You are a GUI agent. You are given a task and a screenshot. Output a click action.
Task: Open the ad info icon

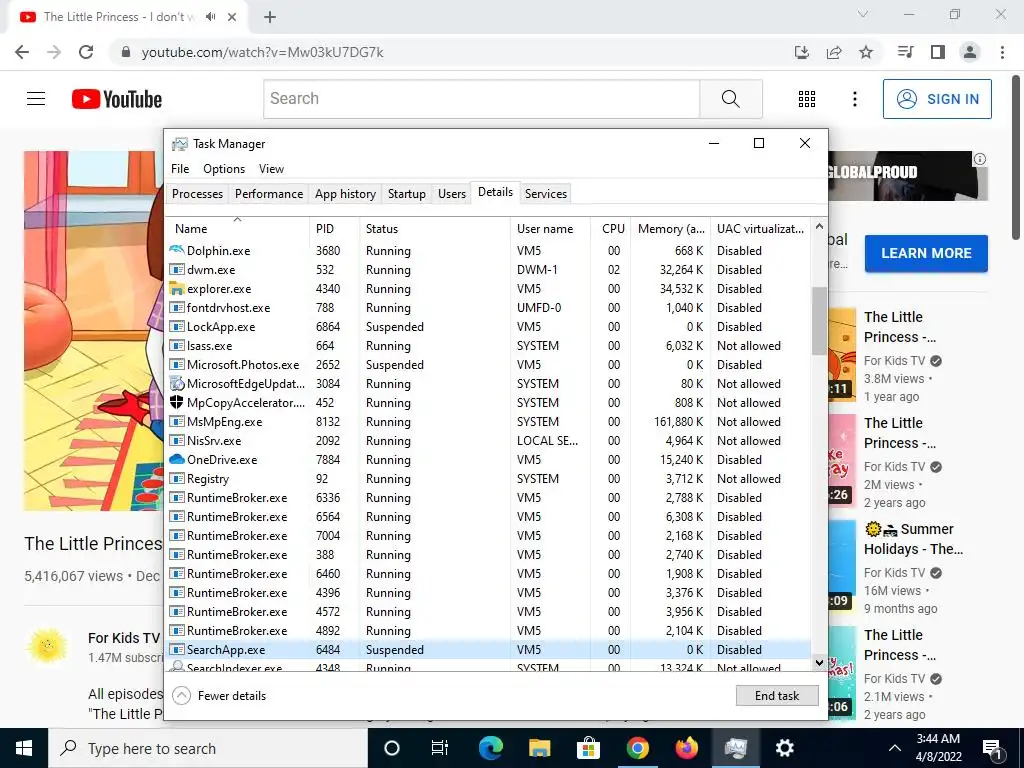tap(980, 159)
